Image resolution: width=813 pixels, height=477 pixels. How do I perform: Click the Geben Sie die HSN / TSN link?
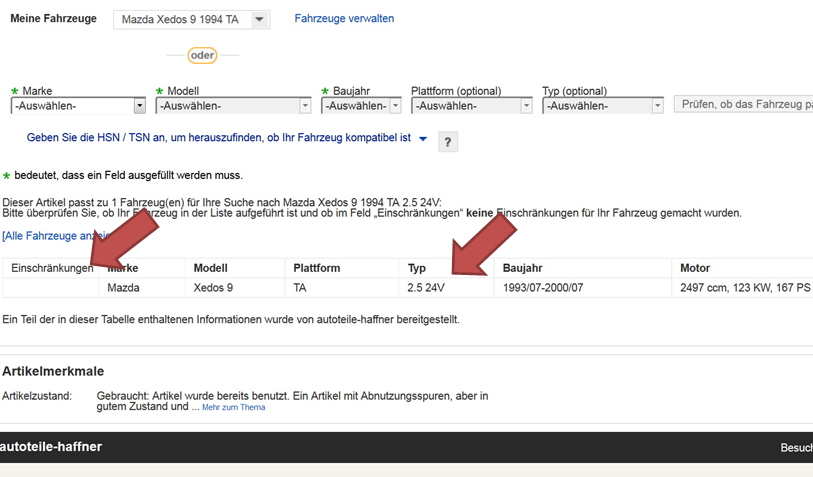click(x=219, y=139)
